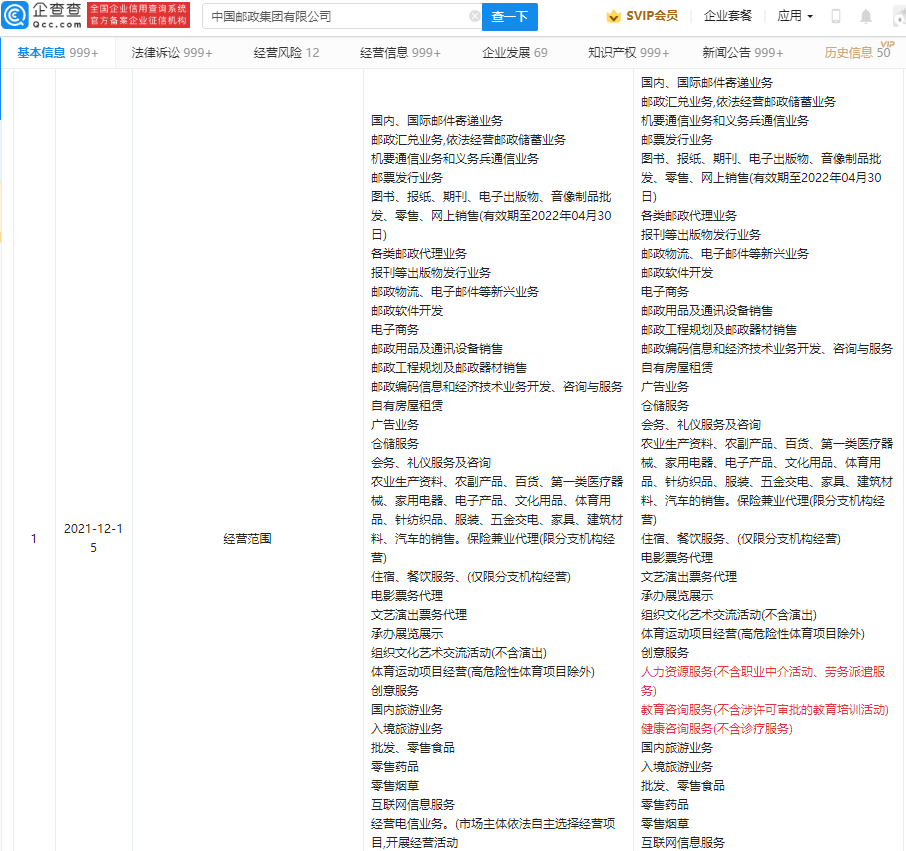The height and width of the screenshot is (851, 906).
Task: Open the 企业发展 tab
Action: [x=515, y=53]
